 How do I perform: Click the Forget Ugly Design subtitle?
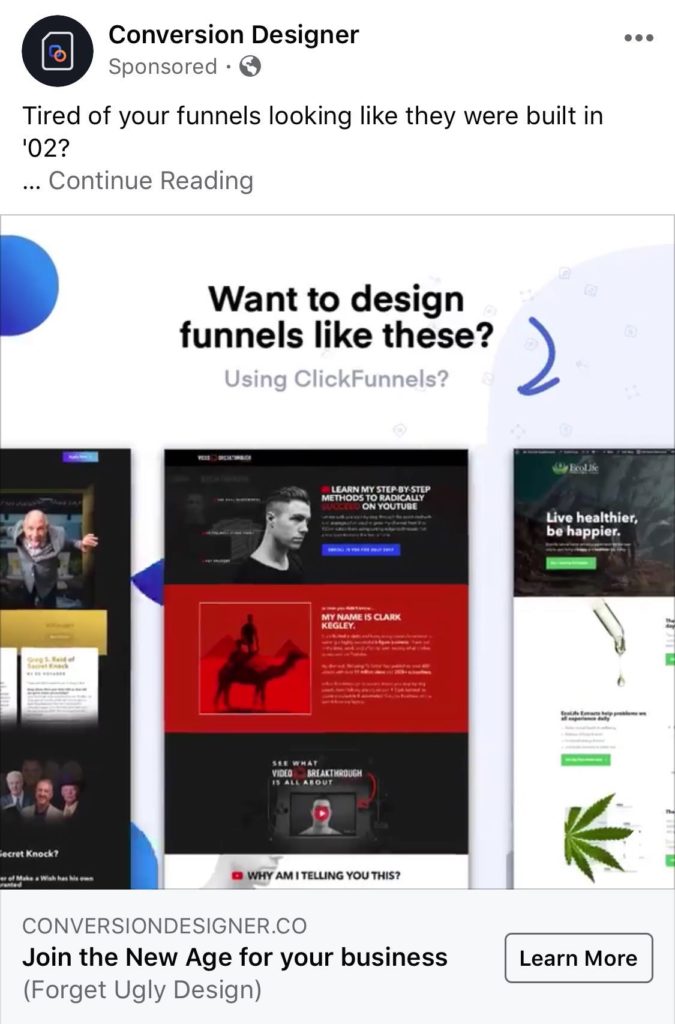coord(142,989)
